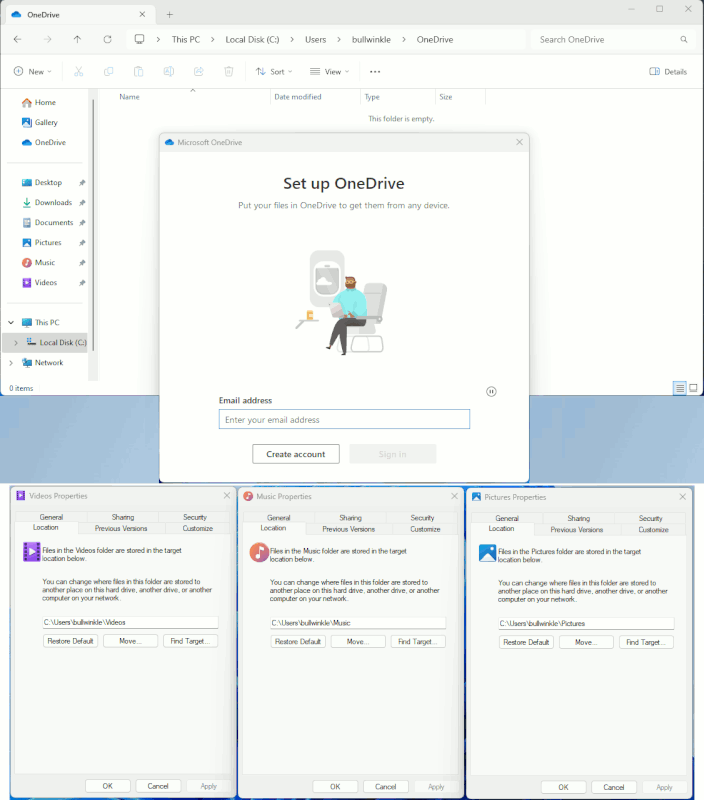The height and width of the screenshot is (800, 704).
Task: Click the pause animation icon in OneDrive setup
Action: [491, 391]
